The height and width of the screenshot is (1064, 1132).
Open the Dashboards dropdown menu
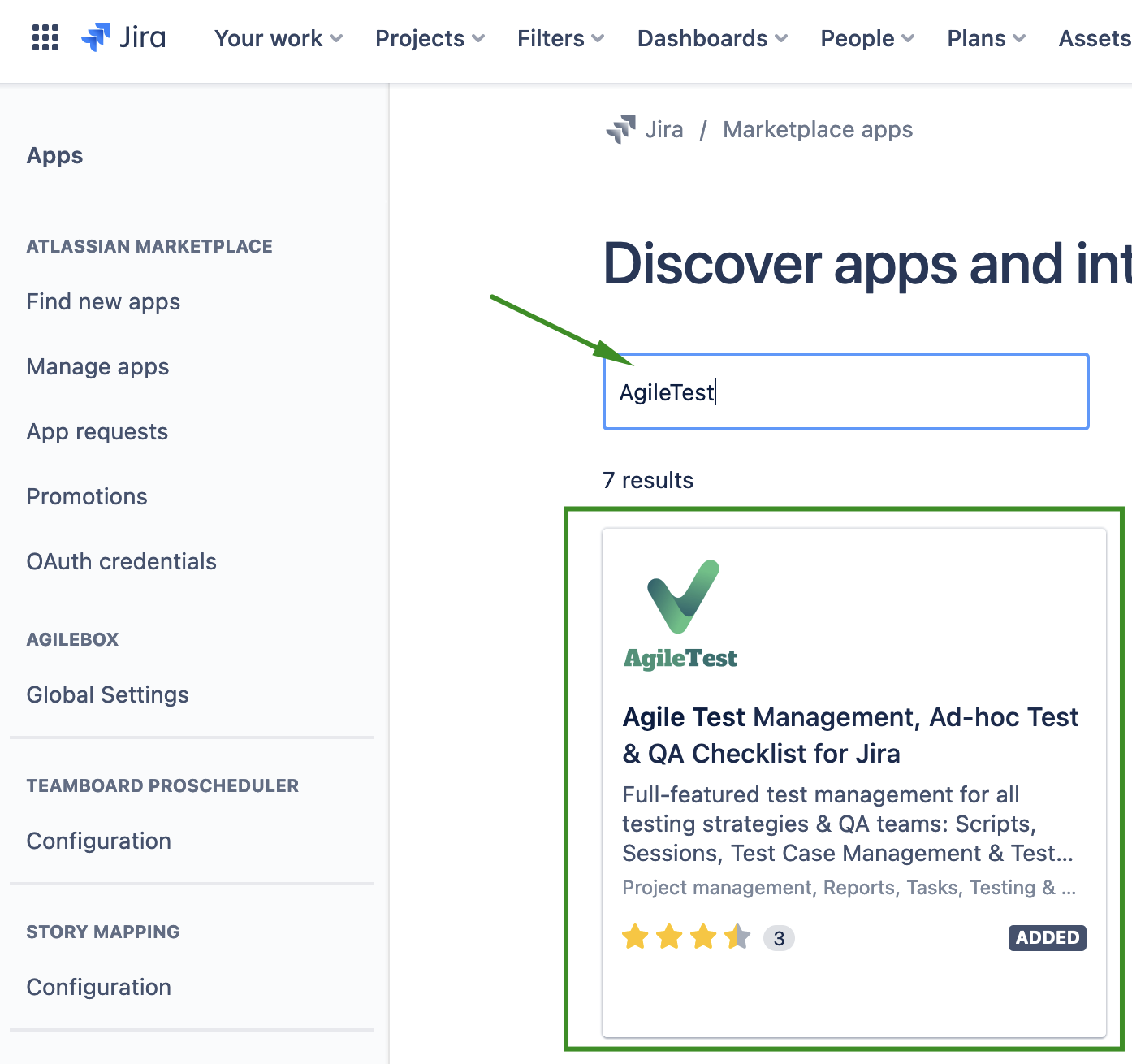click(713, 38)
